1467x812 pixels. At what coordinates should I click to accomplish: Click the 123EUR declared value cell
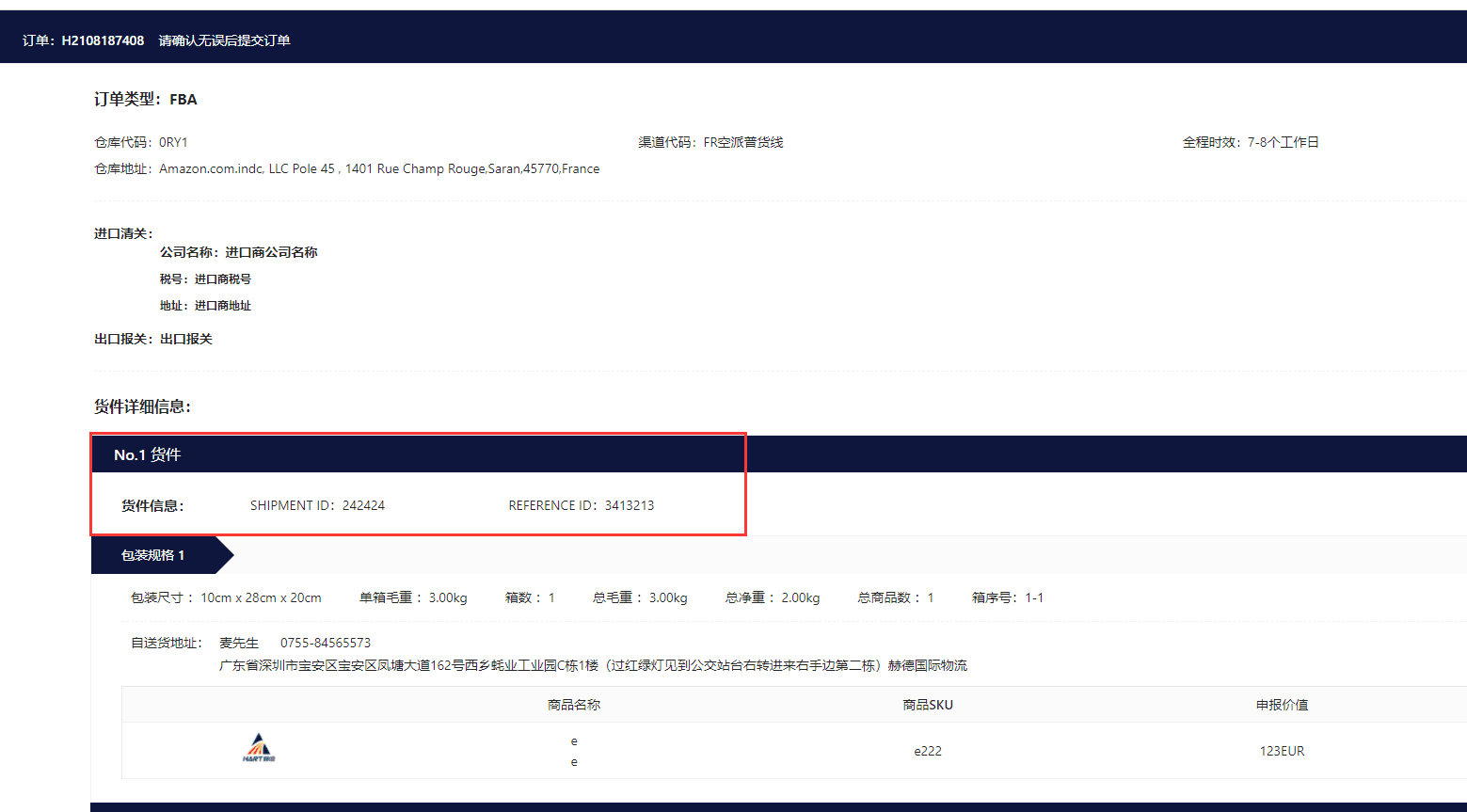[x=1282, y=750]
